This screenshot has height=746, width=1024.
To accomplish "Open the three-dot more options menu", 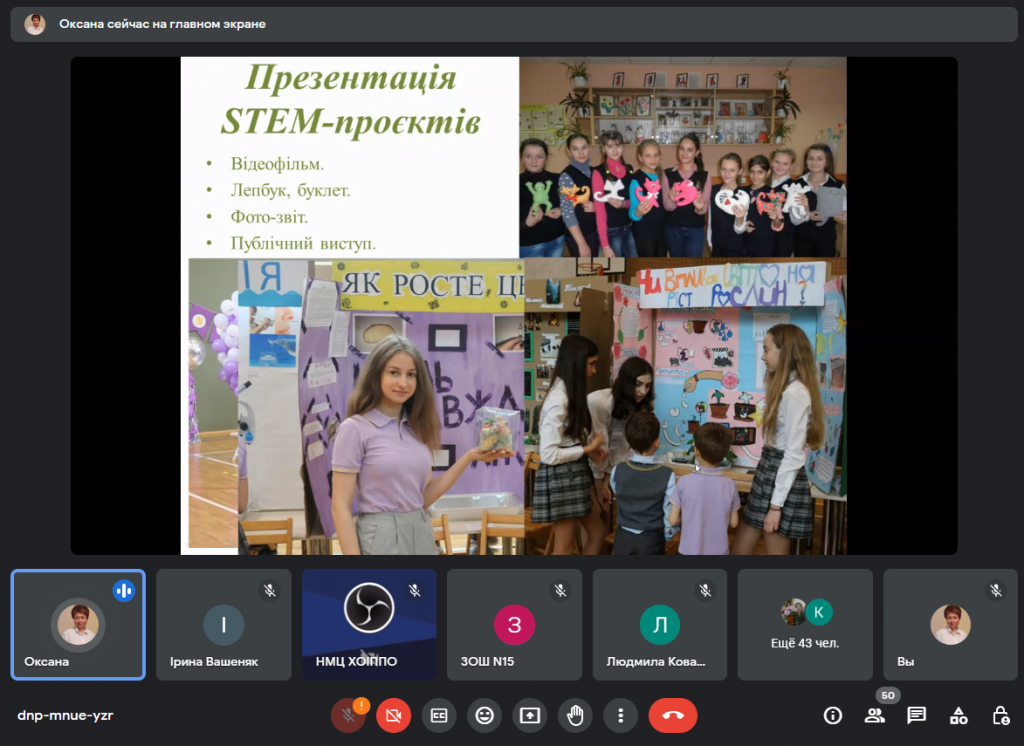I will 620,715.
